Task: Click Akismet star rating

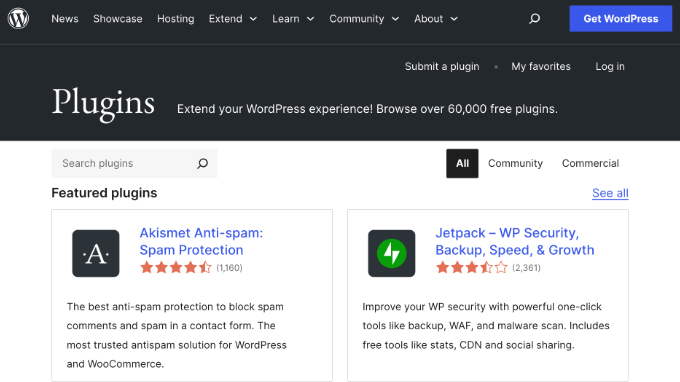Action: 176,268
